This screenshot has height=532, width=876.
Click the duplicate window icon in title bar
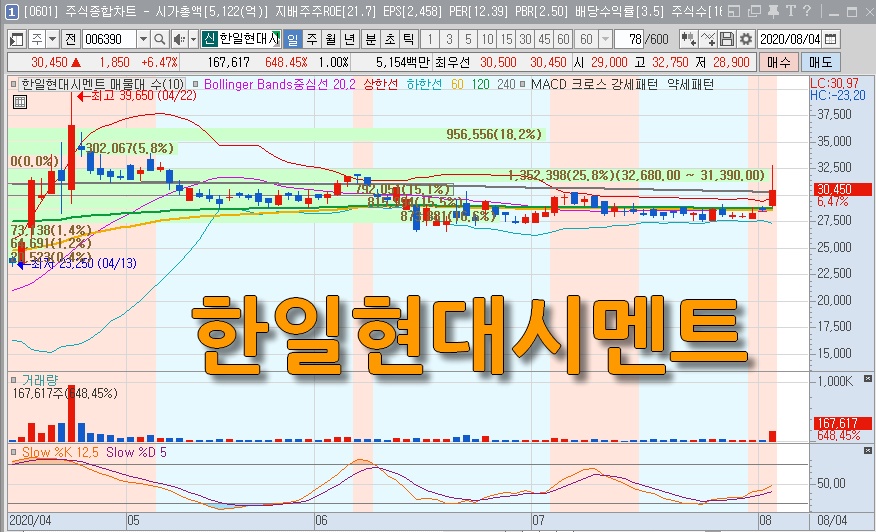pos(754,11)
